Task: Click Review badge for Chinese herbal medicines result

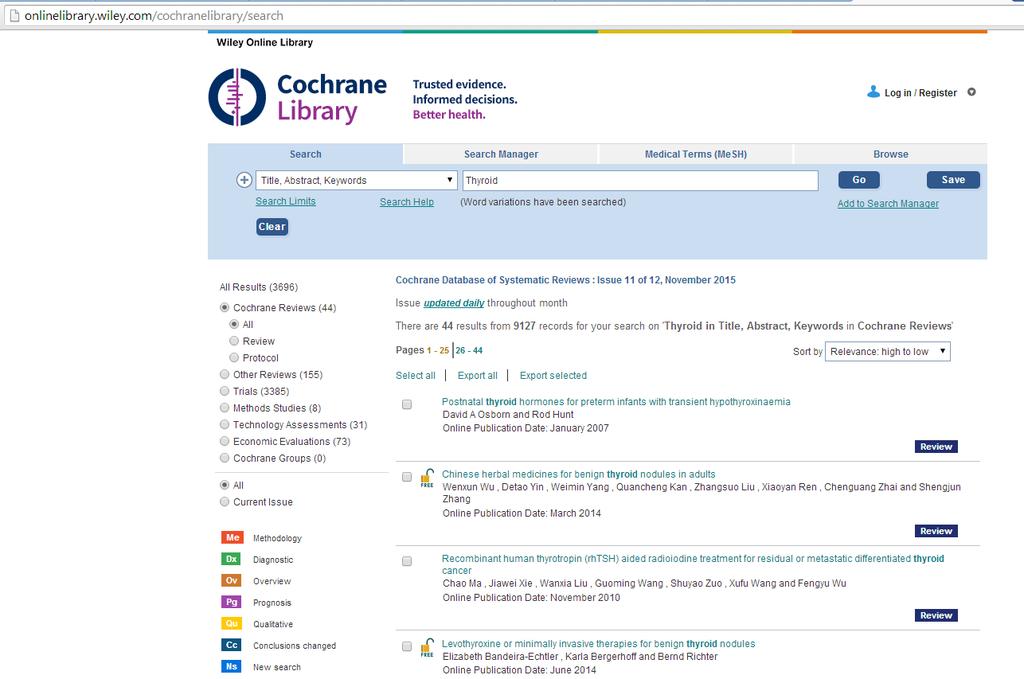Action: (936, 531)
